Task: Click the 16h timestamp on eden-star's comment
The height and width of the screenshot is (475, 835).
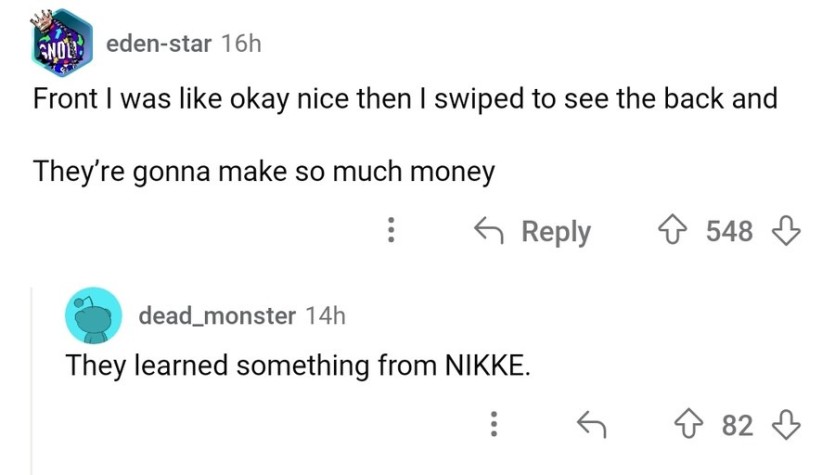Action: [241, 44]
